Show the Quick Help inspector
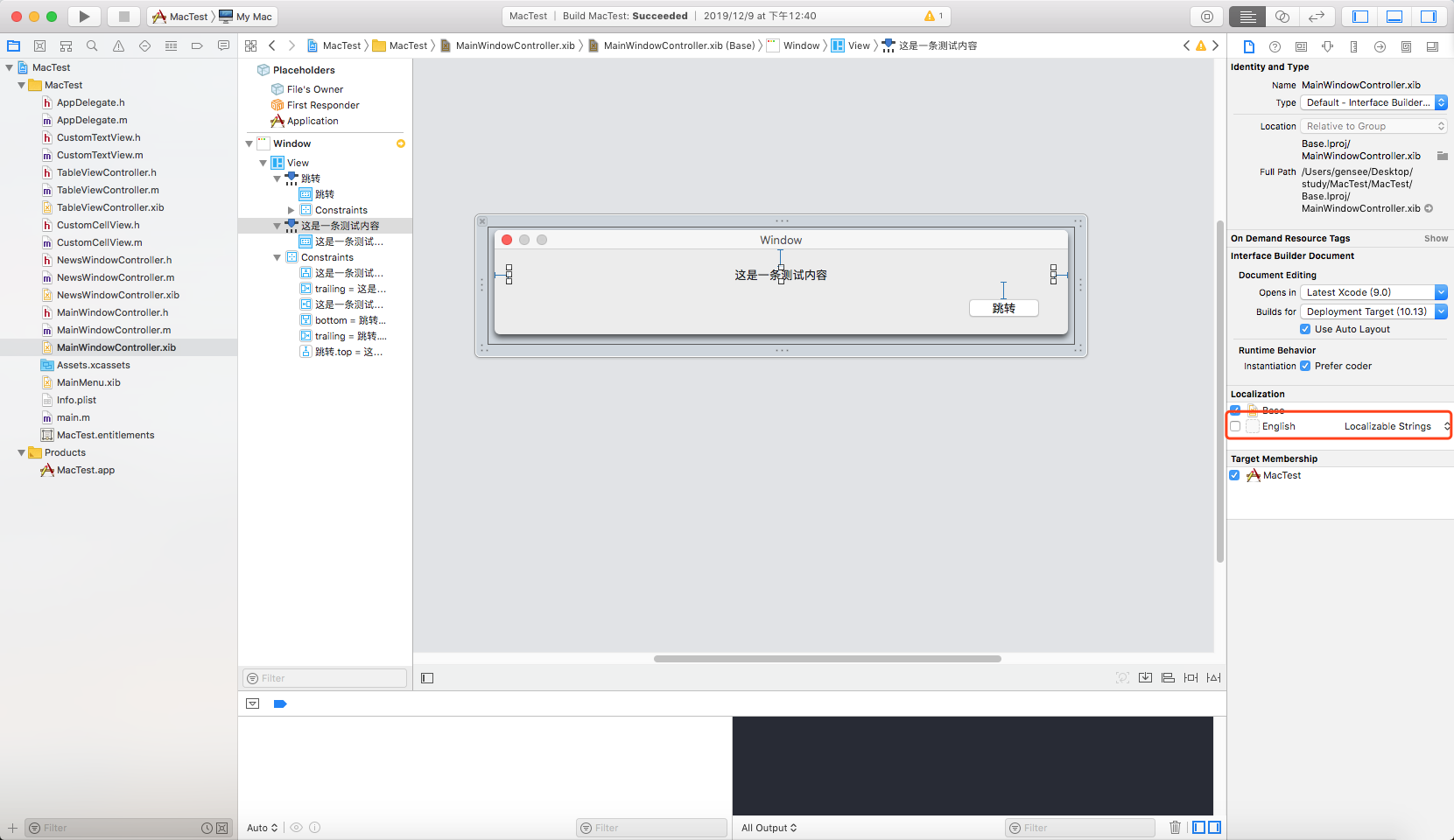This screenshot has width=1454, height=840. 1275,46
